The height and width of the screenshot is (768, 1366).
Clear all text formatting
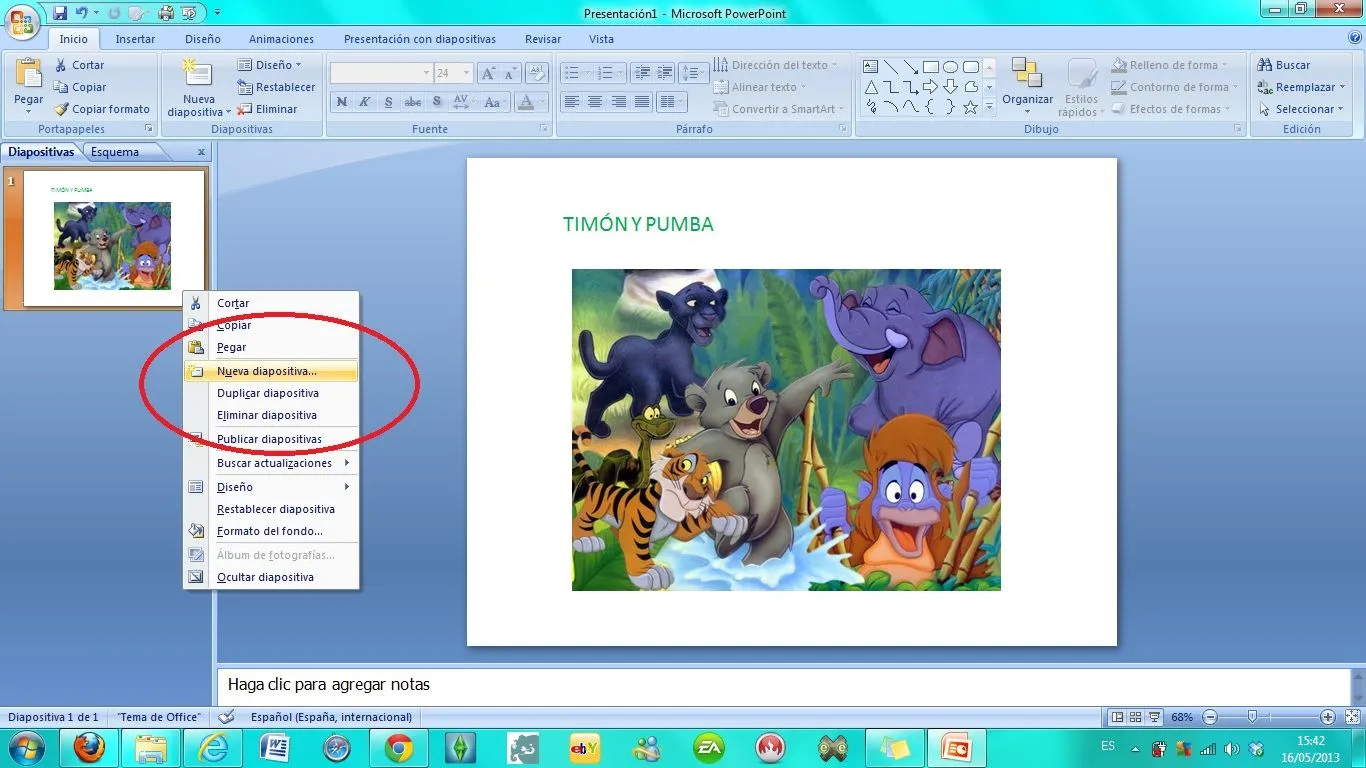coord(536,73)
